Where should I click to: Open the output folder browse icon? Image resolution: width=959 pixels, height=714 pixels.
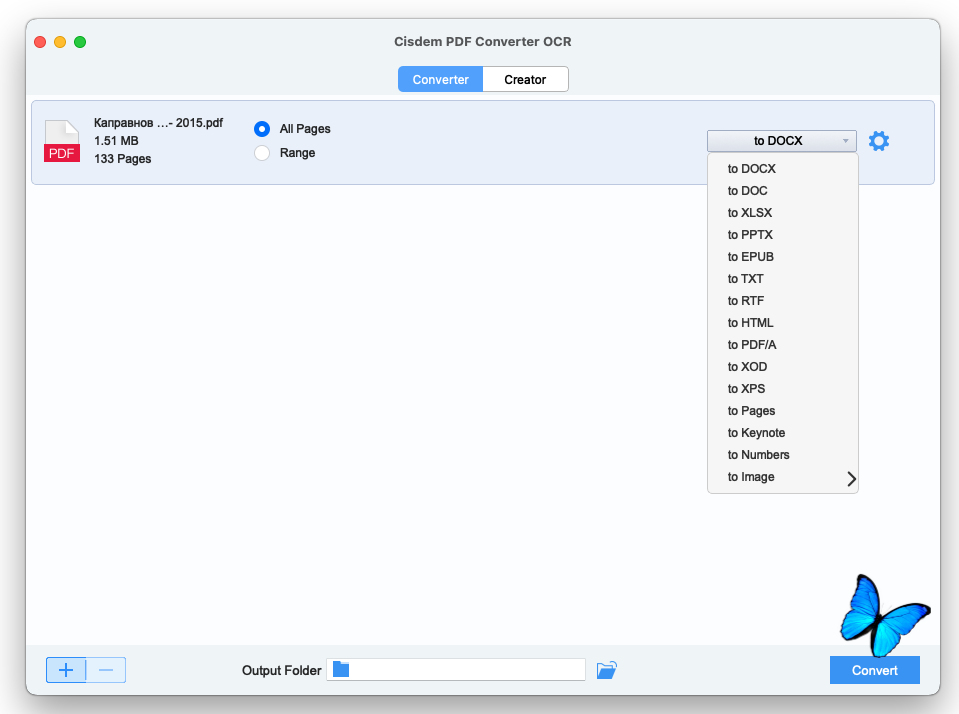click(606, 670)
